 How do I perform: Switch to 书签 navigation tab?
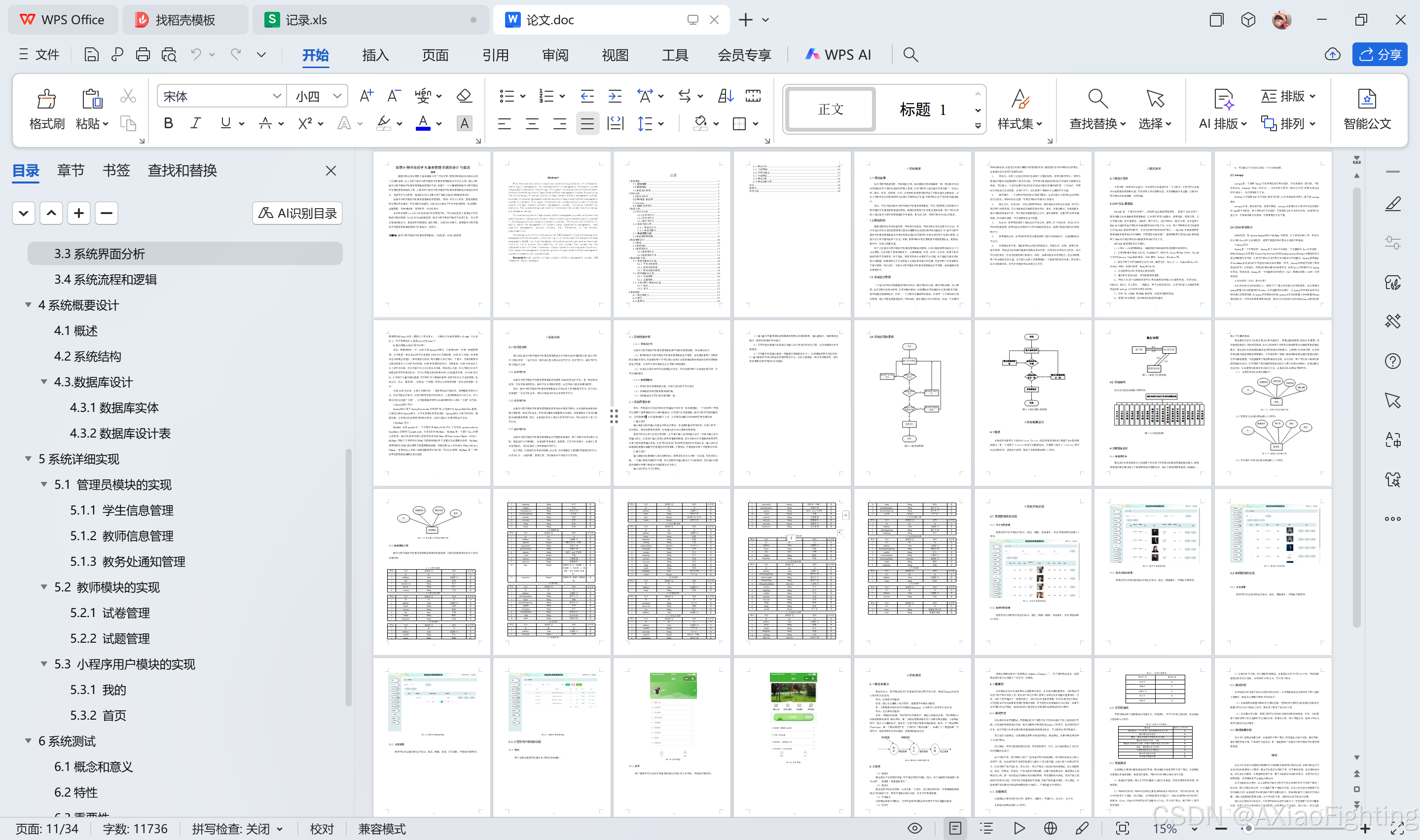point(116,170)
